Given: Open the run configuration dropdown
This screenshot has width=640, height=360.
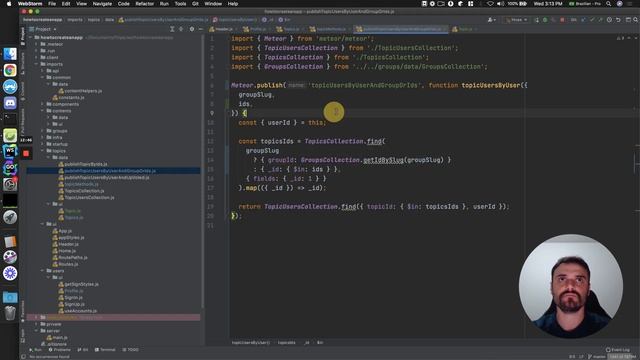Looking at the screenshot, I should (516, 20).
